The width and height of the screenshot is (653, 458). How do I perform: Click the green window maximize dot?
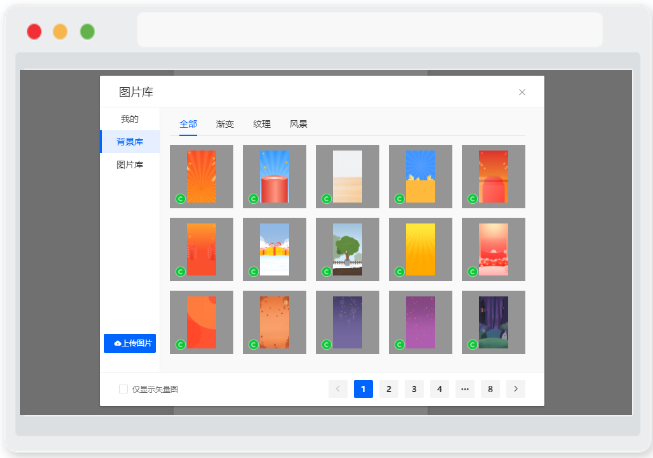pyautogui.click(x=87, y=32)
